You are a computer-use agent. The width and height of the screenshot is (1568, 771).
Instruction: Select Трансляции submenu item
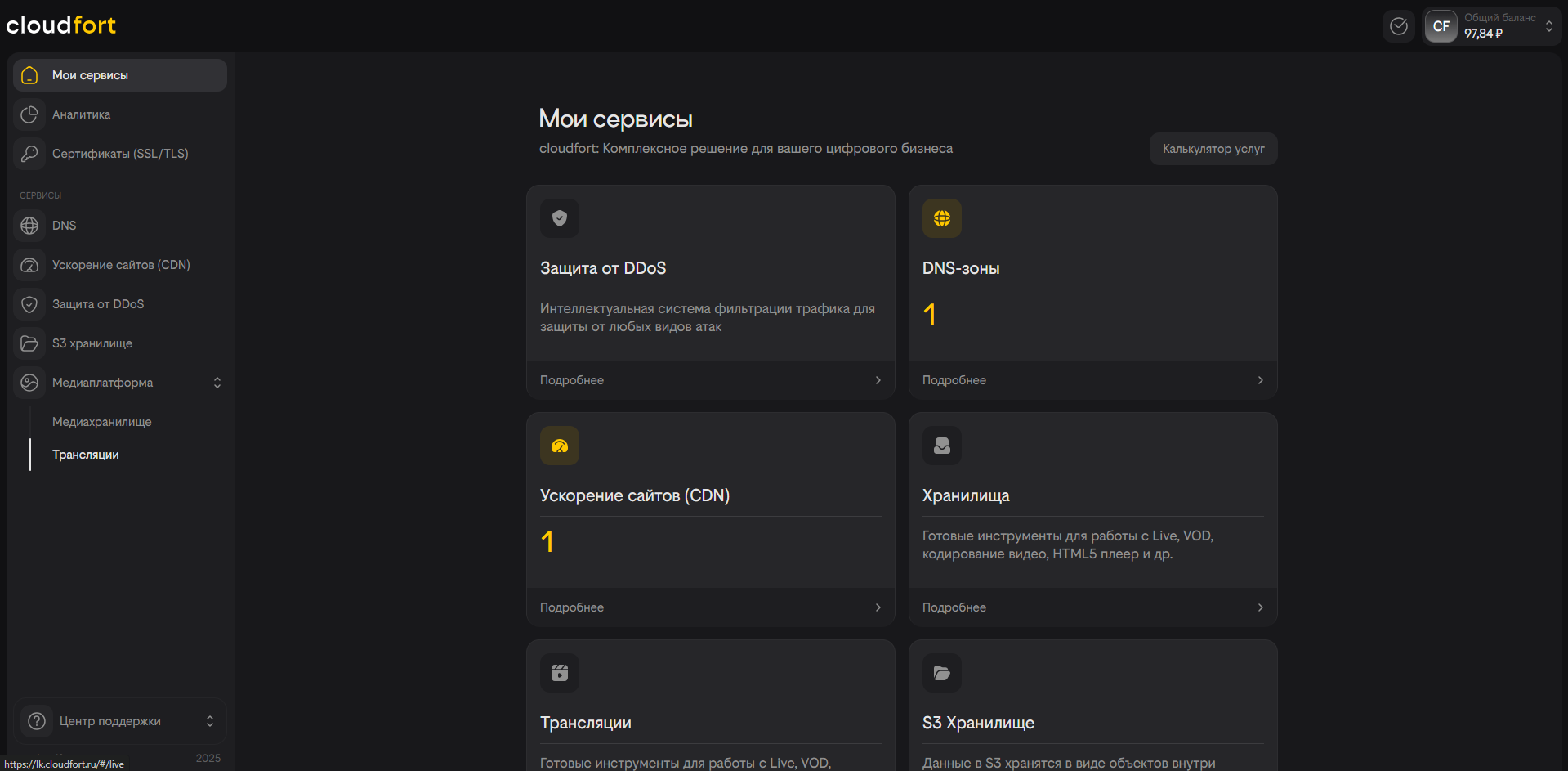tap(86, 455)
